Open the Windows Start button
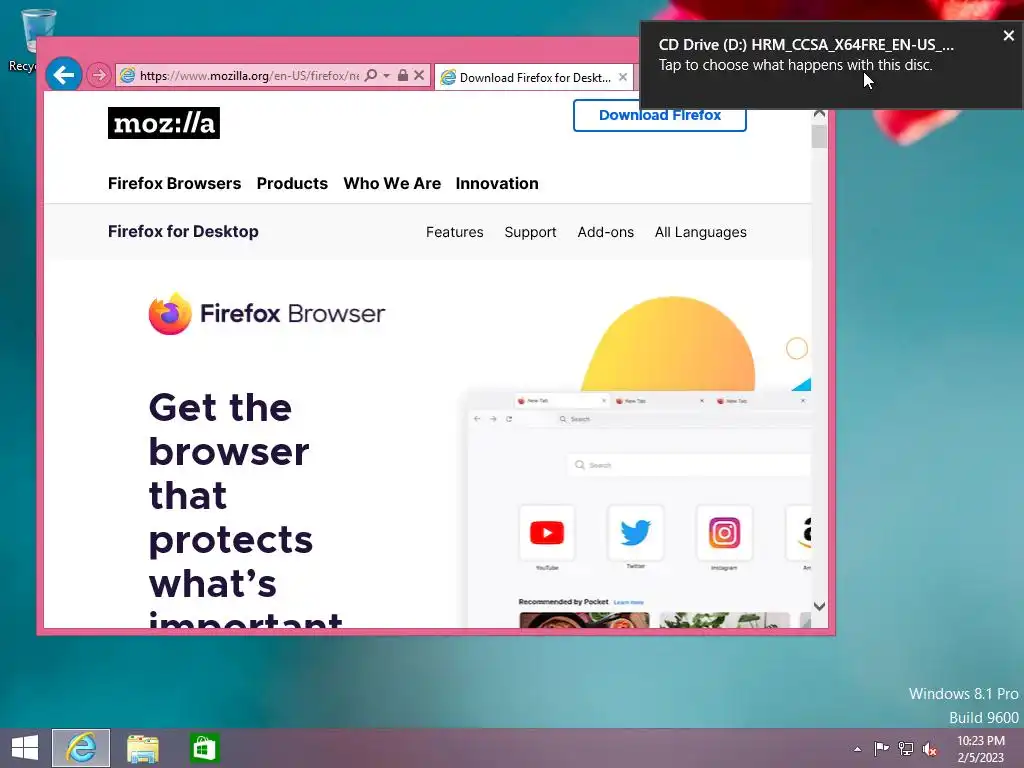Screen dimensions: 1024x768 click(25, 748)
